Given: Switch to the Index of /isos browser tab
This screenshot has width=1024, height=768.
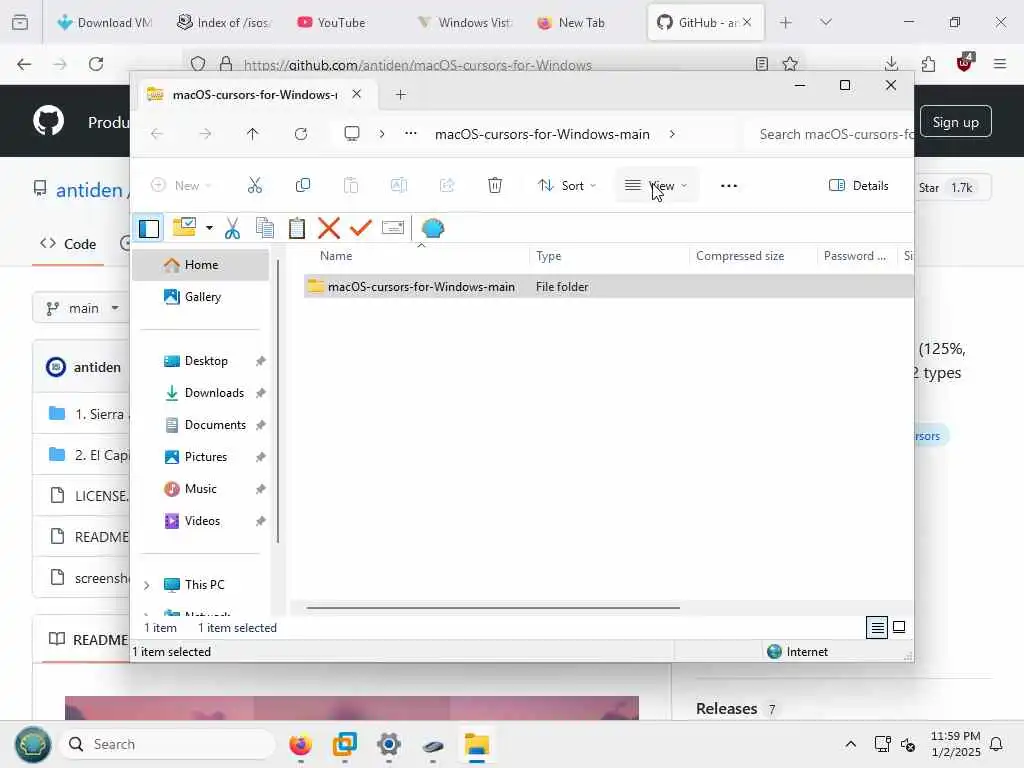Looking at the screenshot, I should (x=223, y=23).
